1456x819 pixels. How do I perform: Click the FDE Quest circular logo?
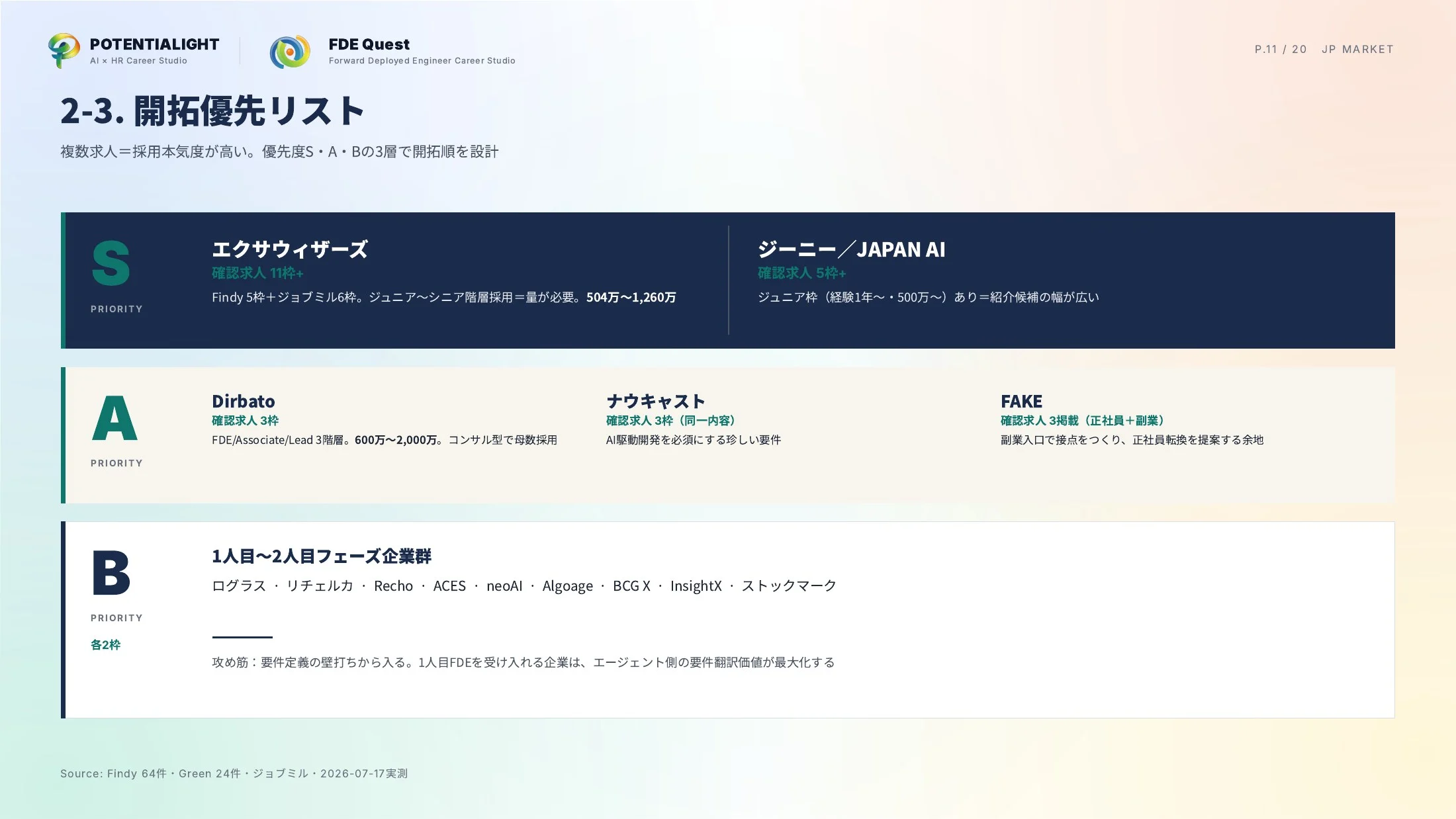click(290, 52)
